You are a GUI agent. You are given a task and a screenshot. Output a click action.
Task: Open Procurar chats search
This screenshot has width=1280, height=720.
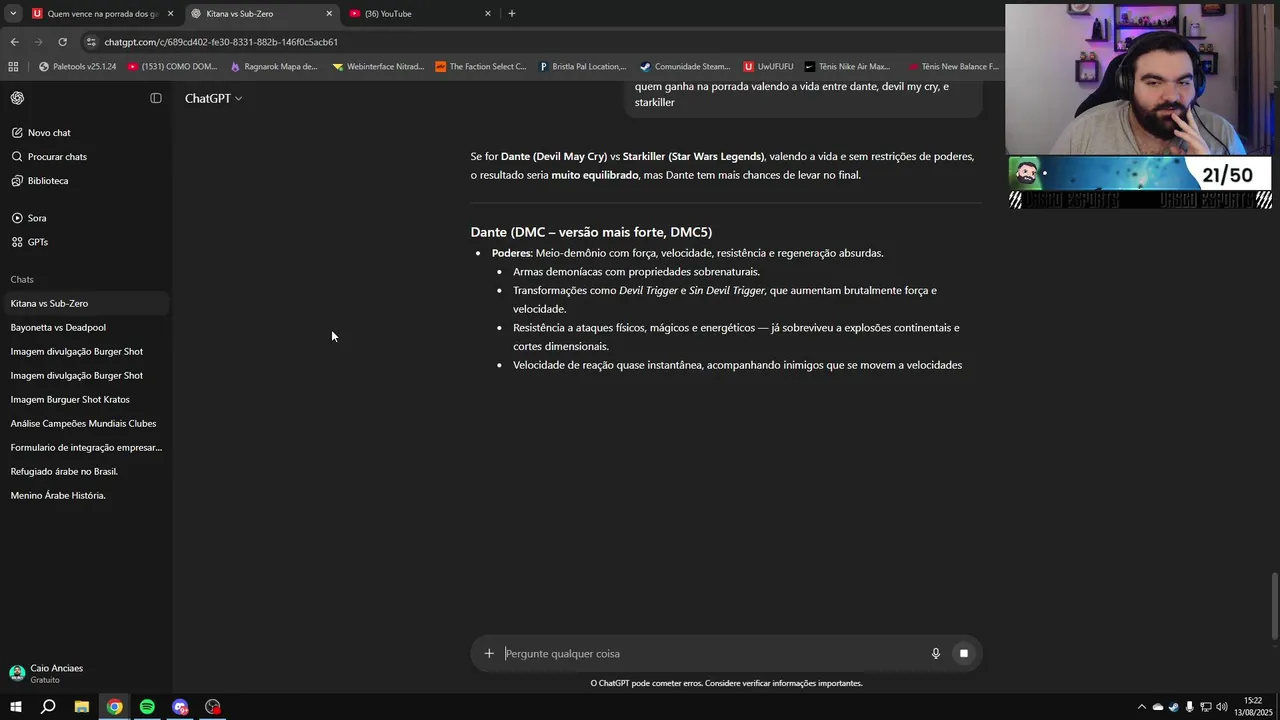[57, 157]
